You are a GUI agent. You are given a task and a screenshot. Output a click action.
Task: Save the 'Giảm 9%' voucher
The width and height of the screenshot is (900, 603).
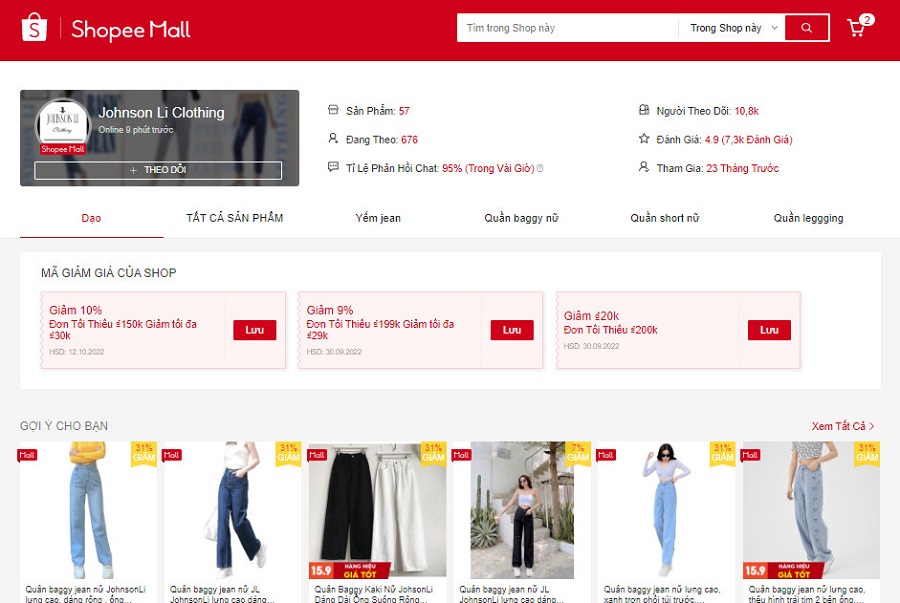click(512, 330)
